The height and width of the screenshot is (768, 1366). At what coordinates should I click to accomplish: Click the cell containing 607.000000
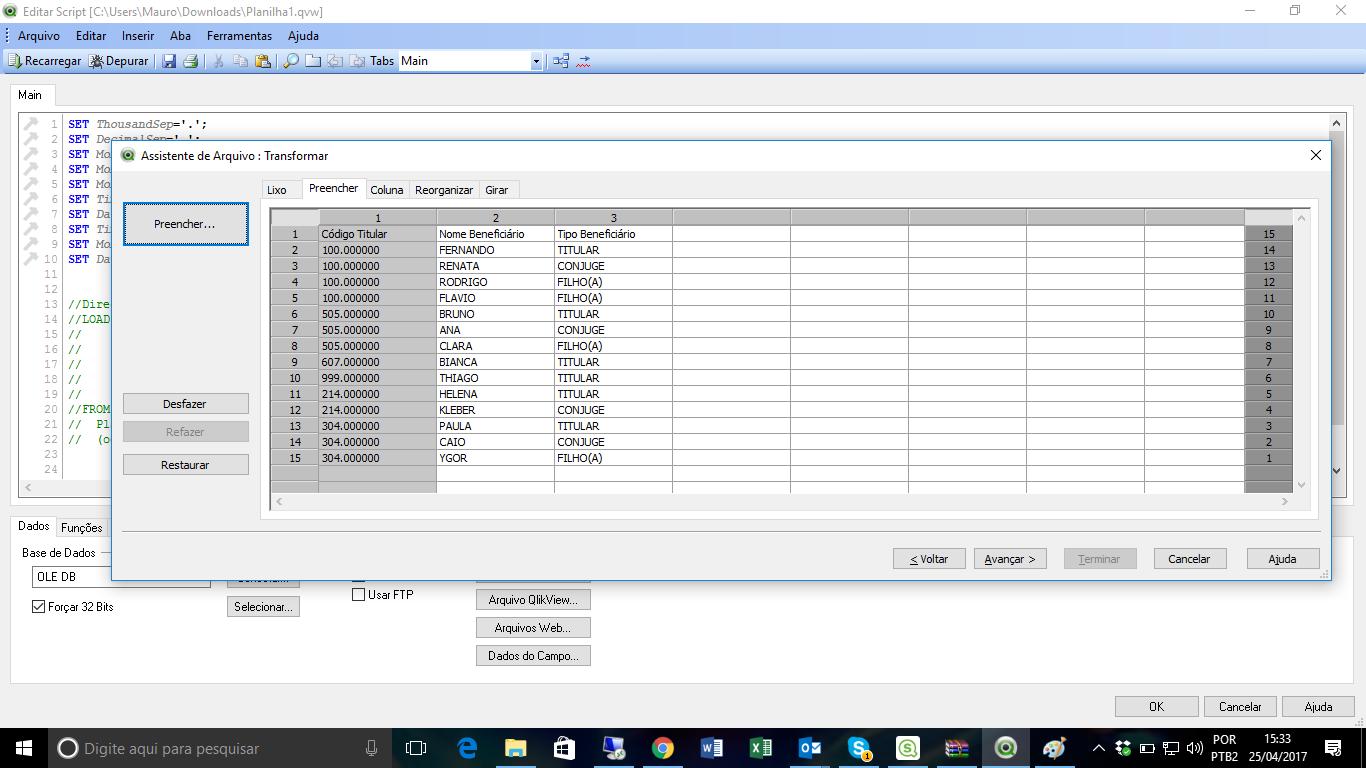(x=377, y=362)
